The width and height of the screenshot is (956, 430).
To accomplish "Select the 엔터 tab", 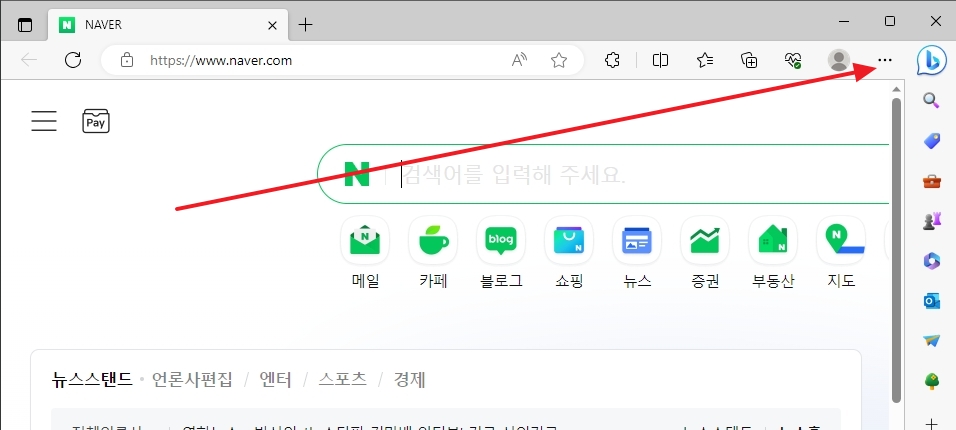I will pos(275,380).
